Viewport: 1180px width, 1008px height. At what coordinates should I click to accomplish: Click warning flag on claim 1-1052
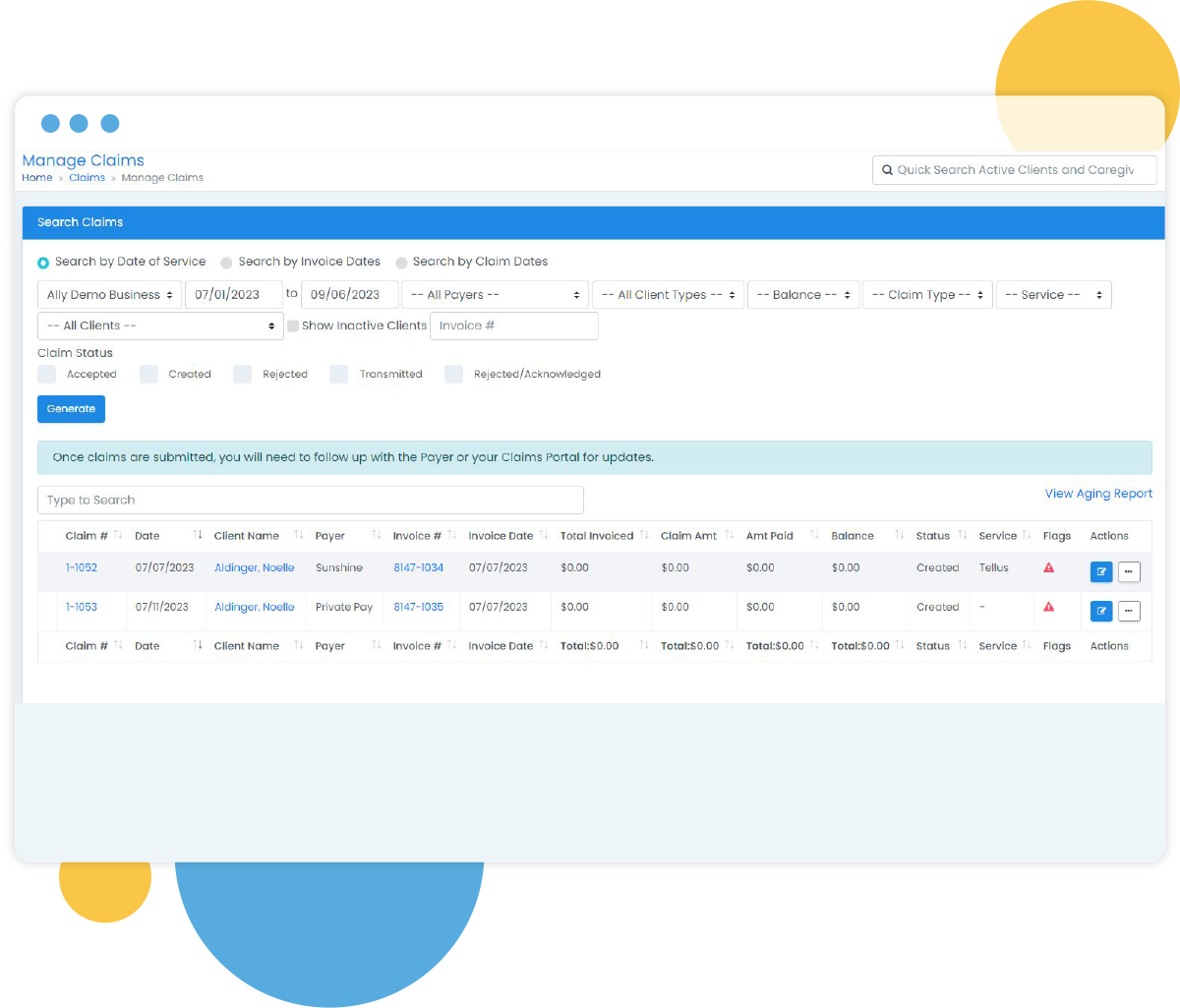coord(1048,567)
